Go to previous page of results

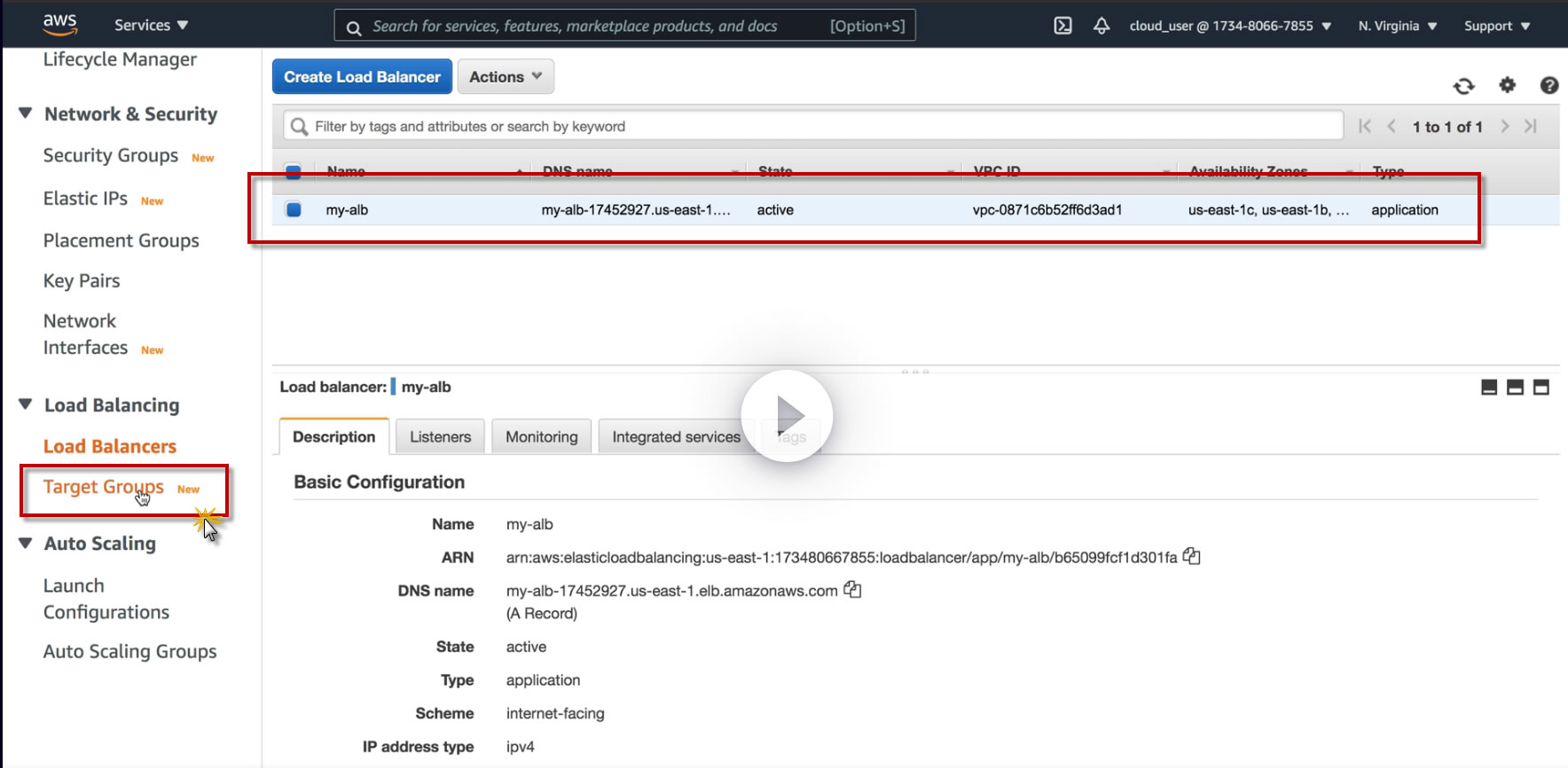(x=1392, y=126)
